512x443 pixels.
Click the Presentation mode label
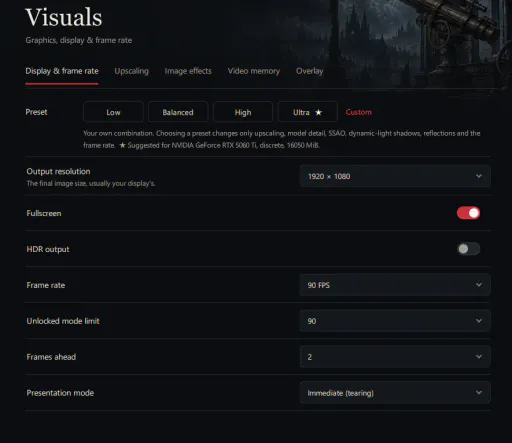coord(60,393)
